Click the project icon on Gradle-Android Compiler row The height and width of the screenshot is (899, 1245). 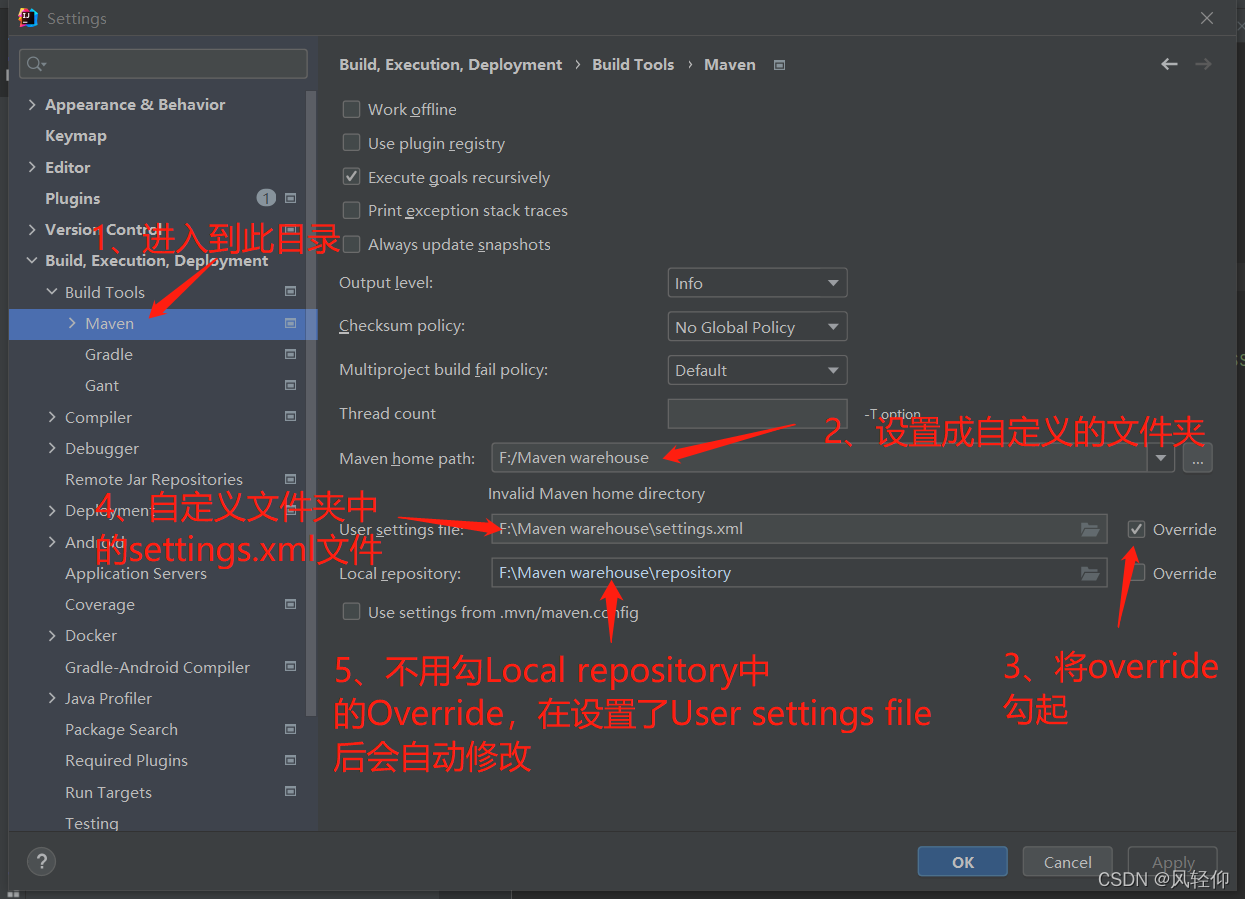tap(291, 667)
